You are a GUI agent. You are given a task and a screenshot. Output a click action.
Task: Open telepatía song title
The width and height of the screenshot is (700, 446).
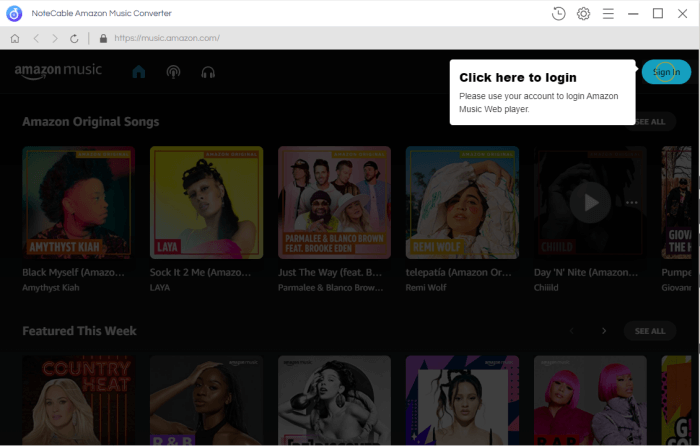(458, 272)
